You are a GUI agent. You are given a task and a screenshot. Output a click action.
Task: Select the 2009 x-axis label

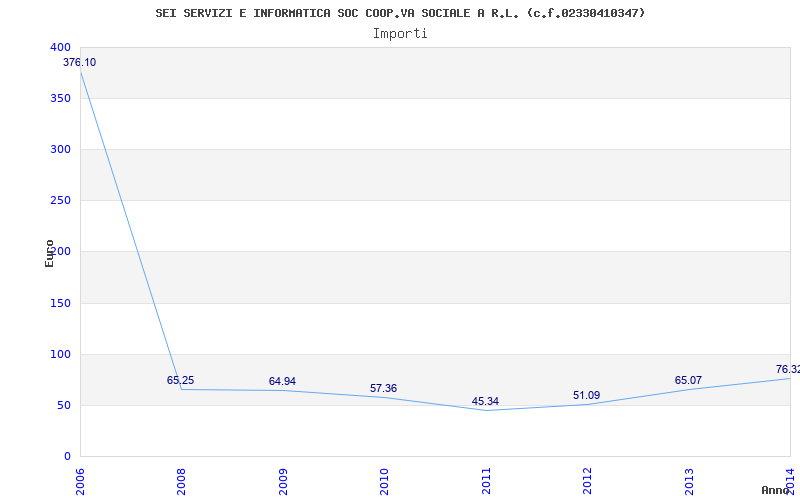pyautogui.click(x=283, y=482)
